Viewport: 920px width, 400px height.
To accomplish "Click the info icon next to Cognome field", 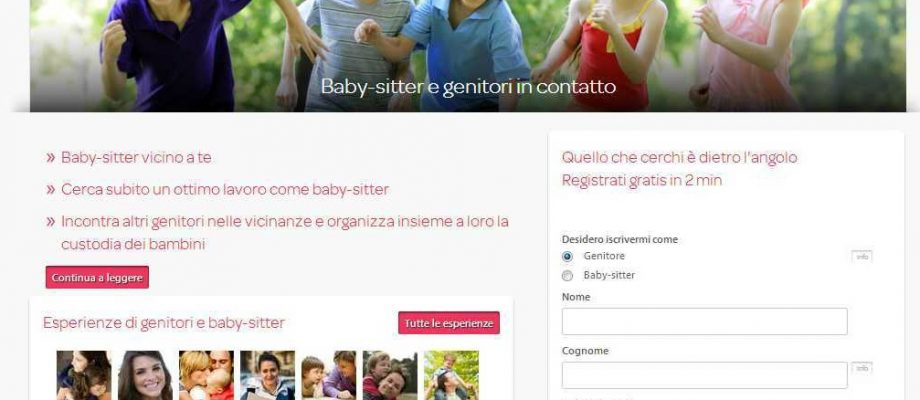I will pyautogui.click(x=862, y=368).
